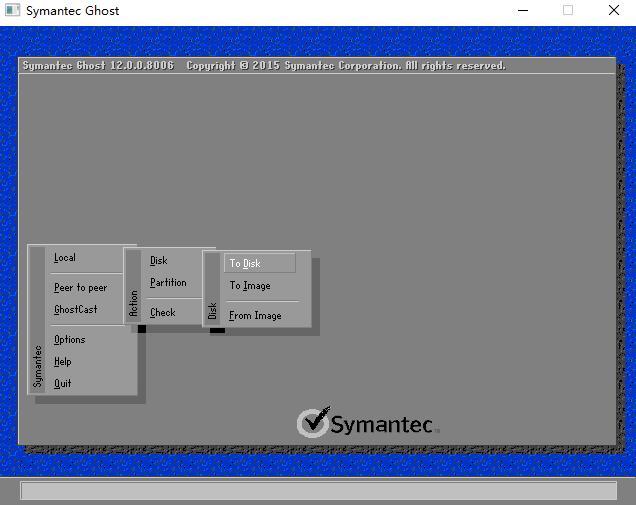636x505 pixels.
Task: Choose Disk in the Action submenu
Action: click(x=159, y=260)
